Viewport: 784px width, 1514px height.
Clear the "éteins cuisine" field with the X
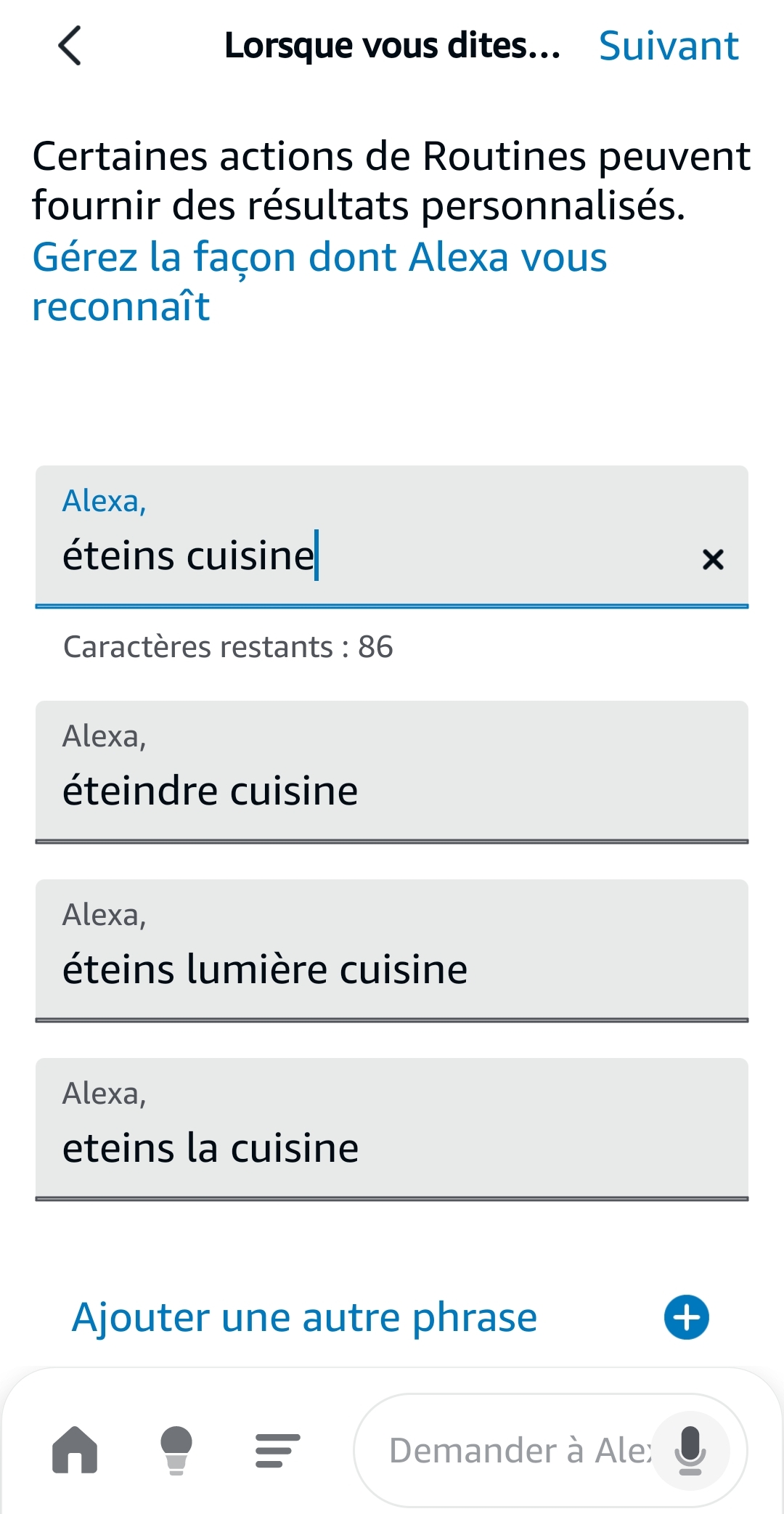pos(713,559)
